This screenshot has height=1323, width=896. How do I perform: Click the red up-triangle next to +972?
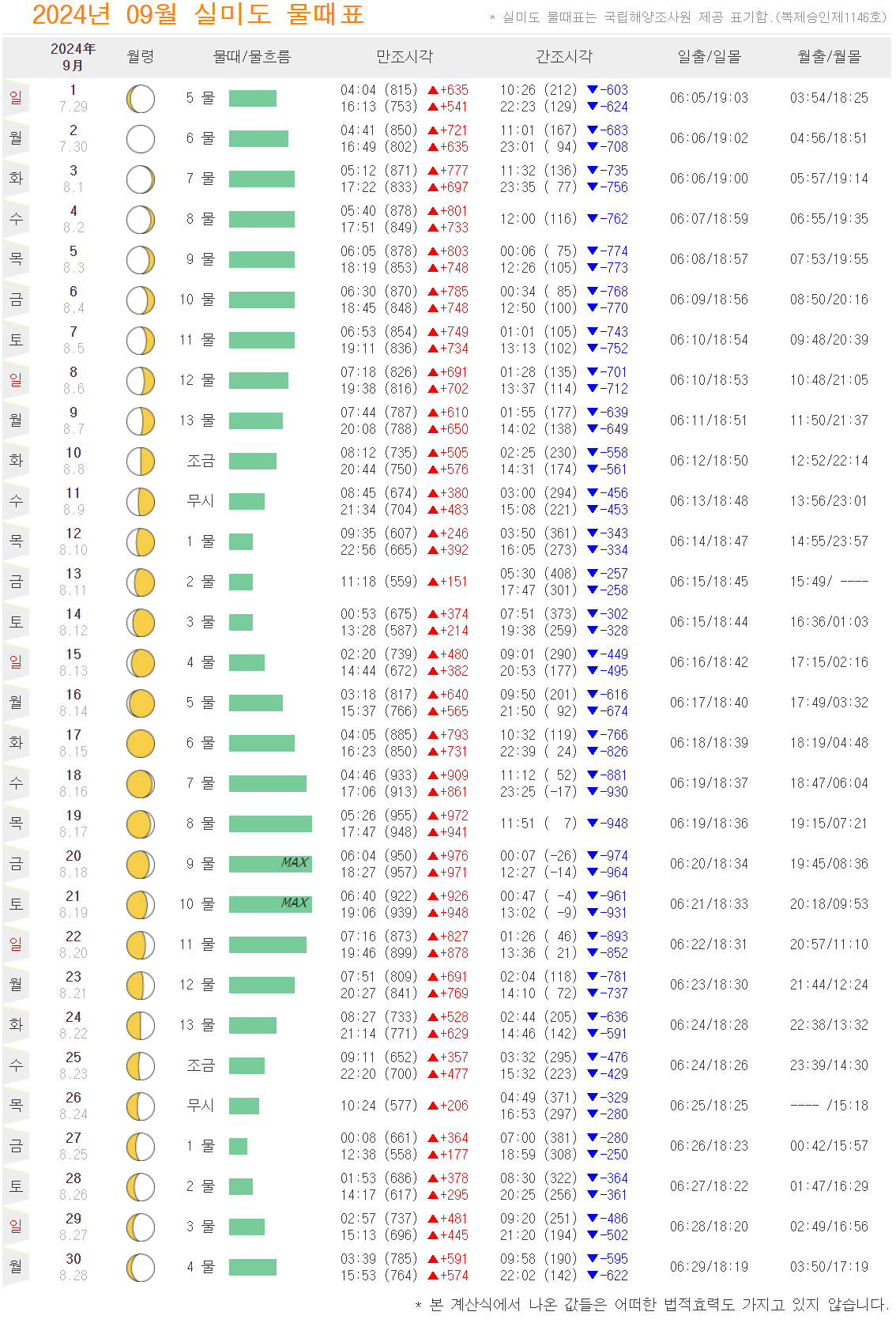coord(433,816)
